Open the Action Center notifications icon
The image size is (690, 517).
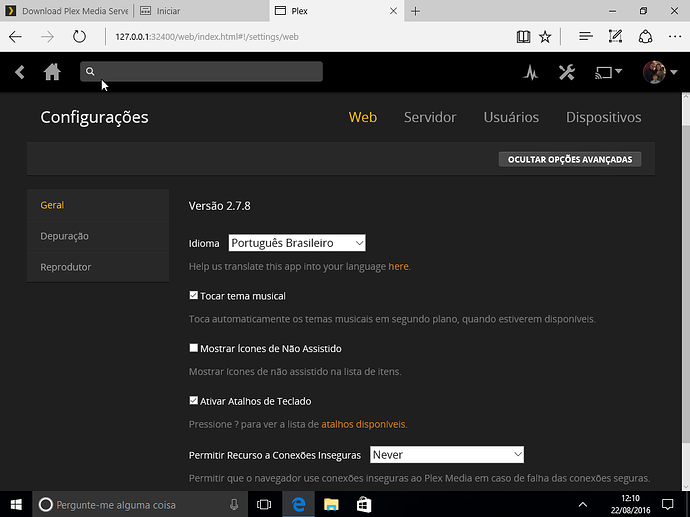tap(668, 505)
